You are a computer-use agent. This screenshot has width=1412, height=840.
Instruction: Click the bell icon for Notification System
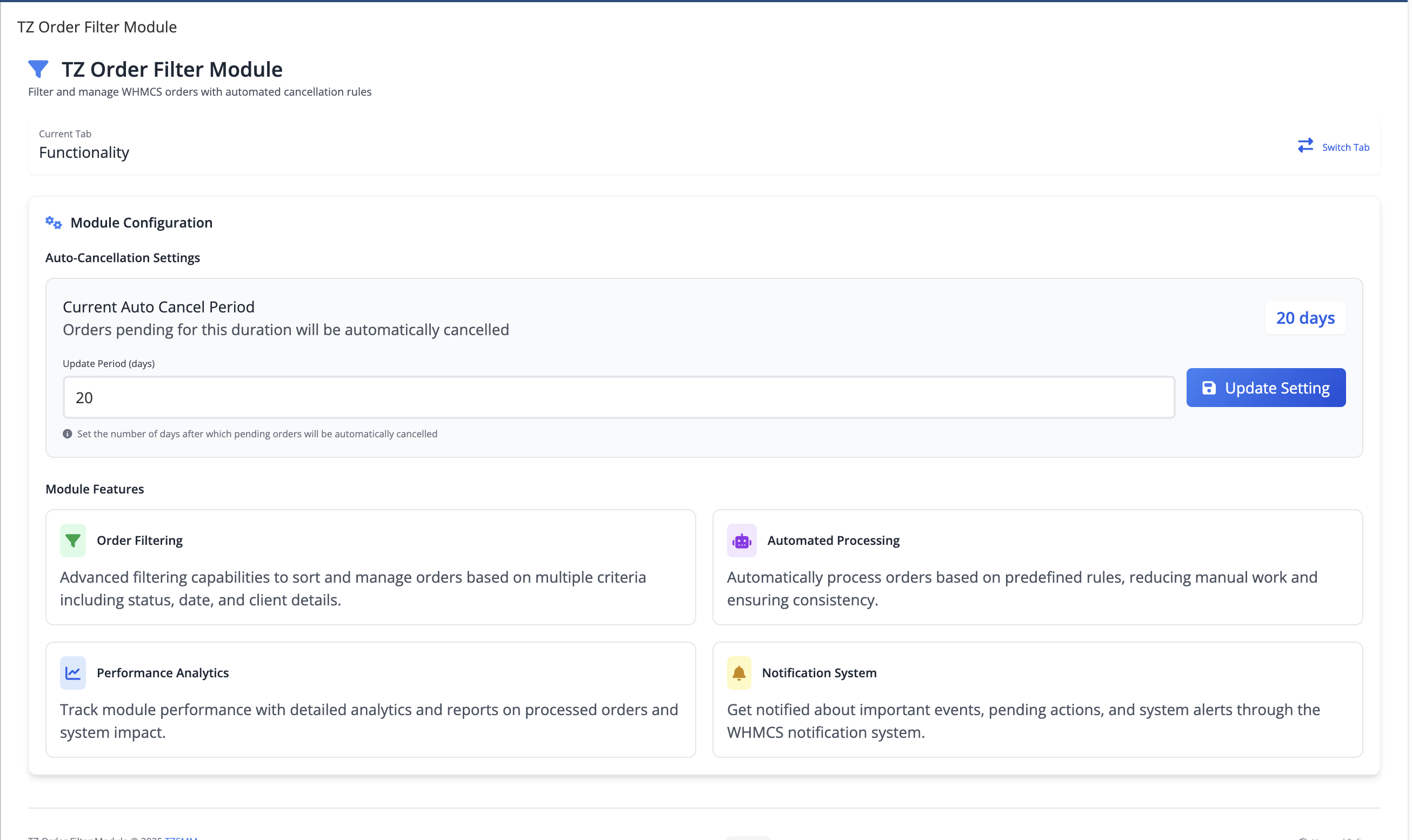(x=738, y=673)
